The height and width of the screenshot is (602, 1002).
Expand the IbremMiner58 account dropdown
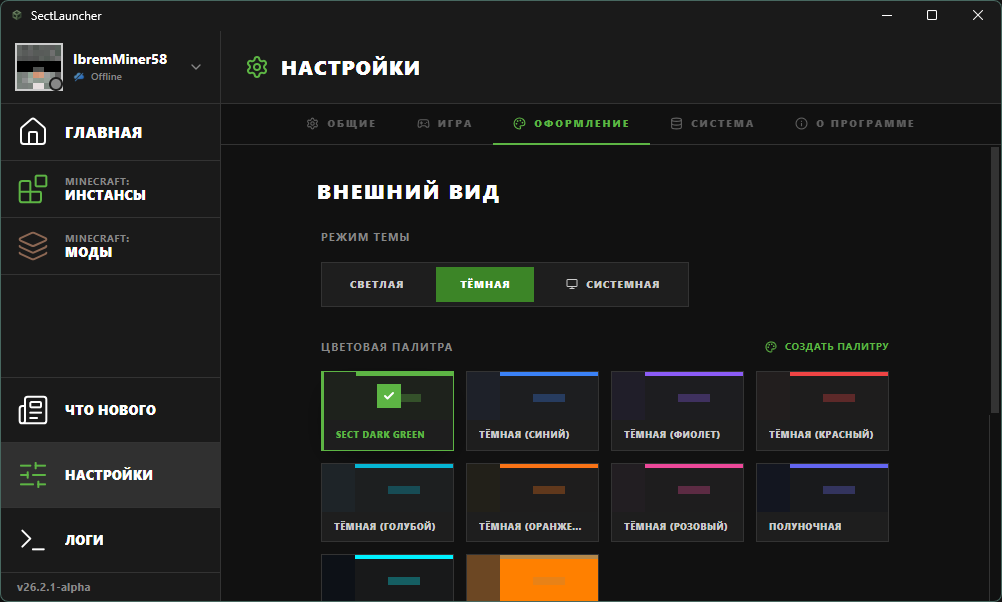tap(194, 65)
